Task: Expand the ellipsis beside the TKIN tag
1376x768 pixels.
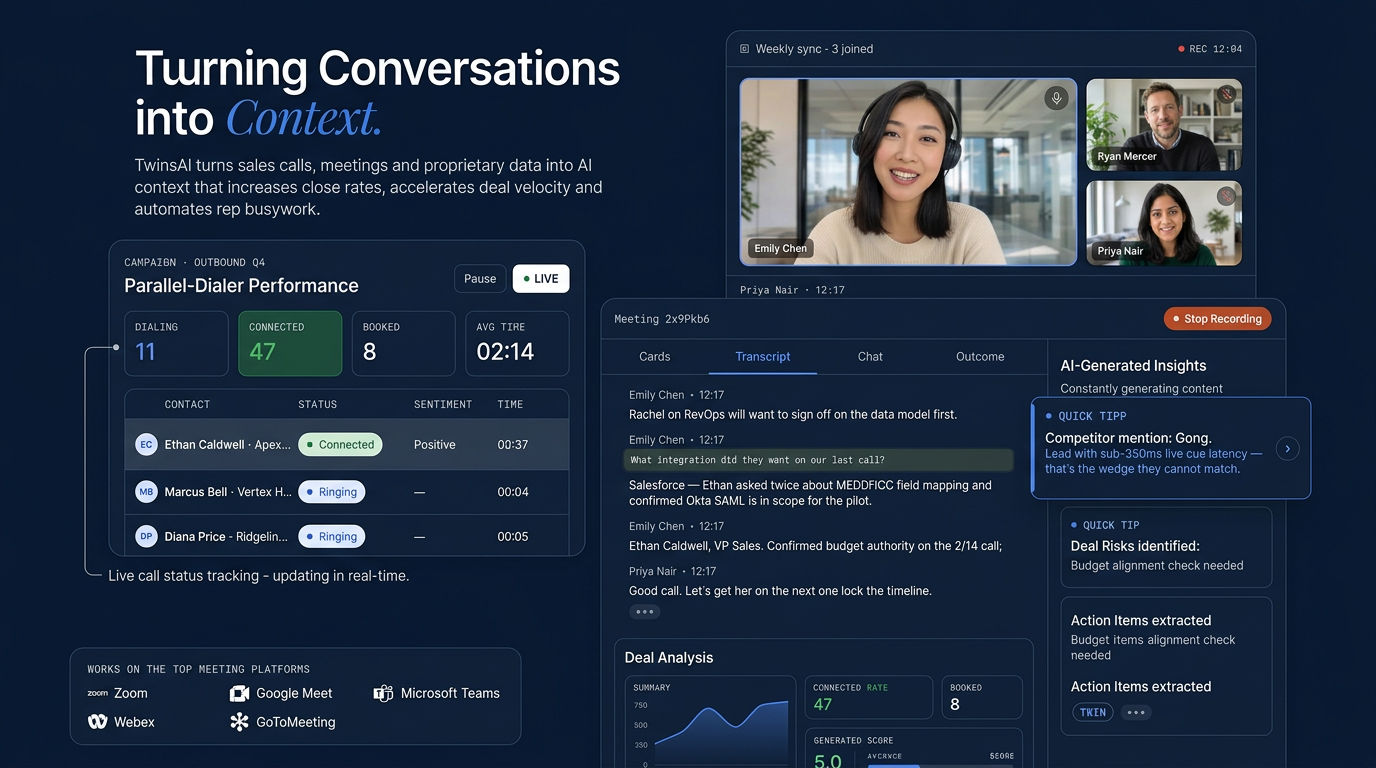Action: (x=1135, y=713)
